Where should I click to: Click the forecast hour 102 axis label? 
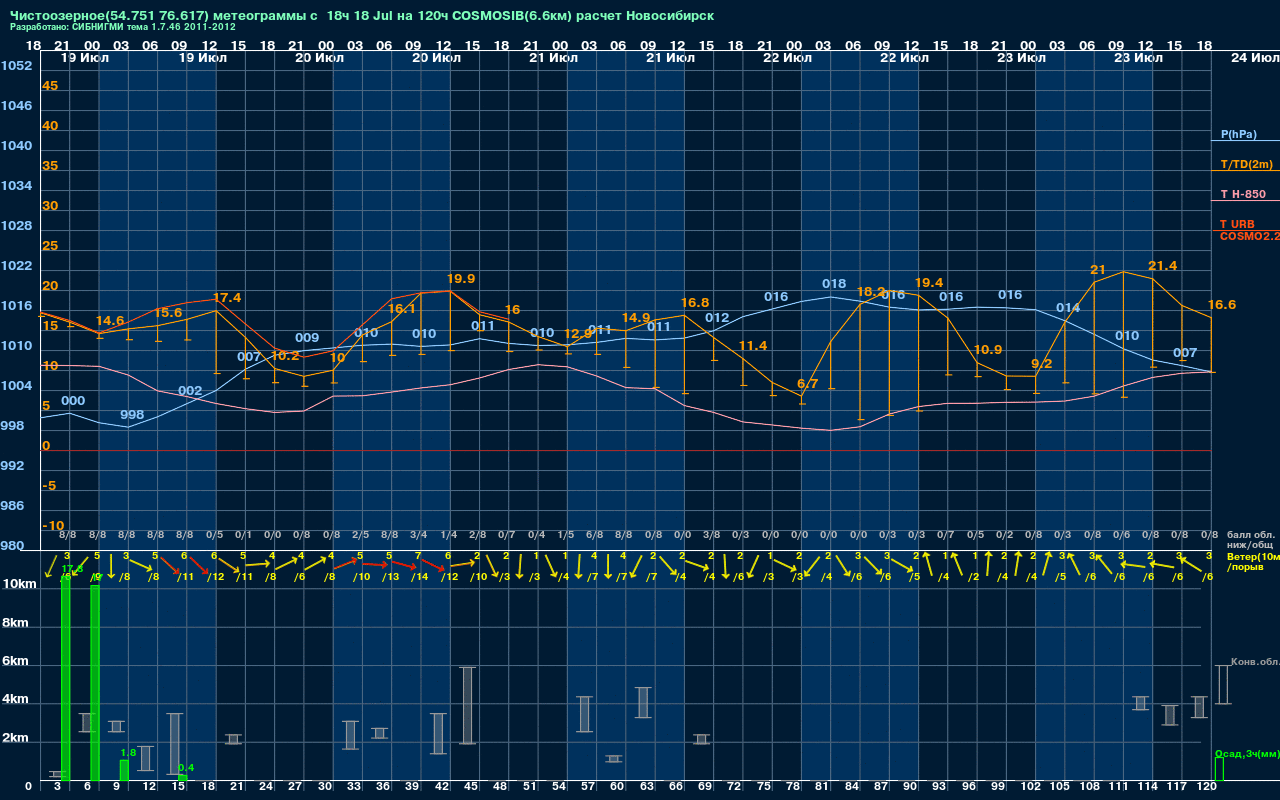(x=1031, y=788)
